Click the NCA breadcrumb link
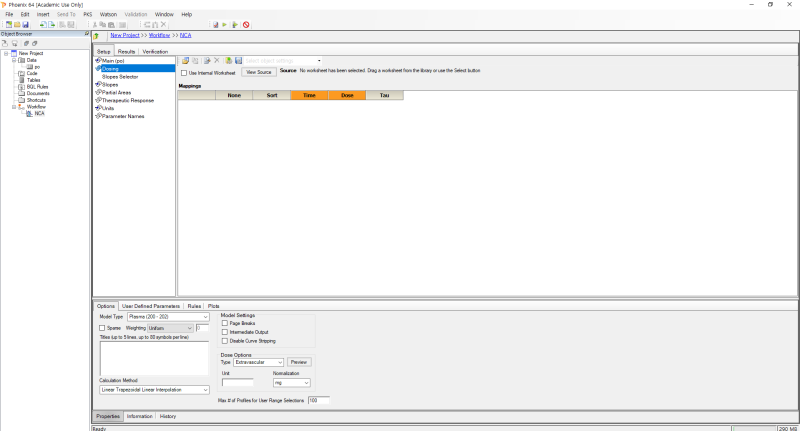This screenshot has width=800, height=431. tap(185, 35)
